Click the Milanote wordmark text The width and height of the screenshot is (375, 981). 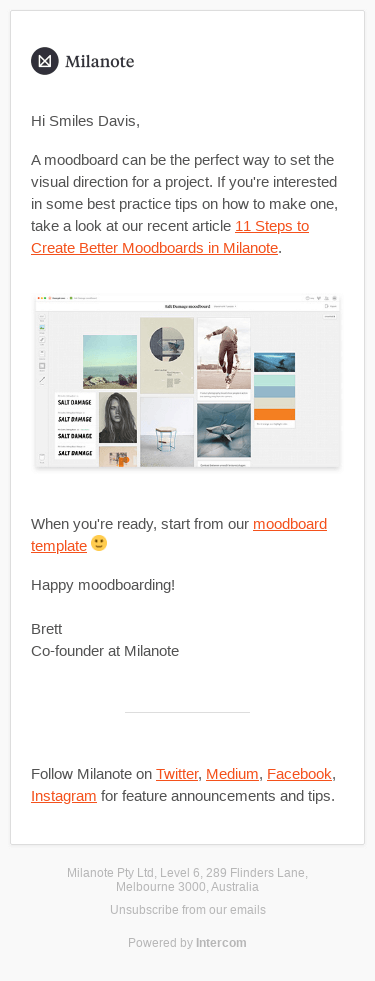[100, 61]
